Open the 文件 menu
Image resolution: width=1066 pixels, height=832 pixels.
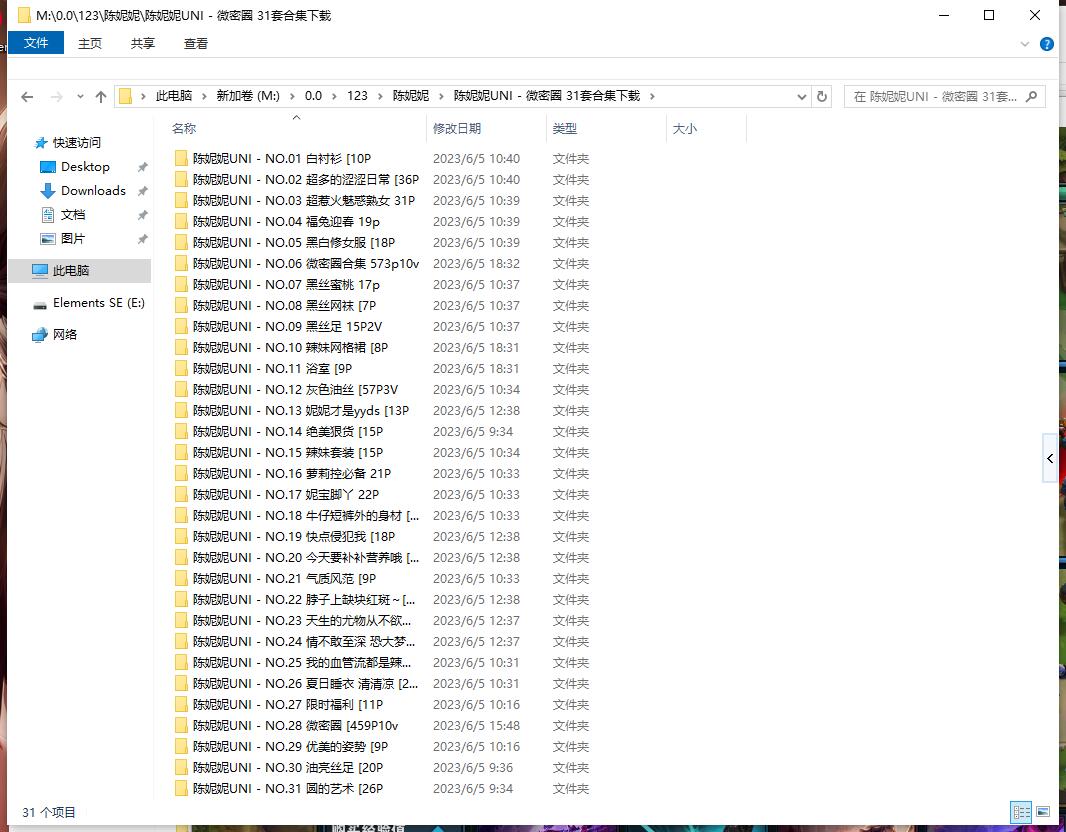[36, 43]
